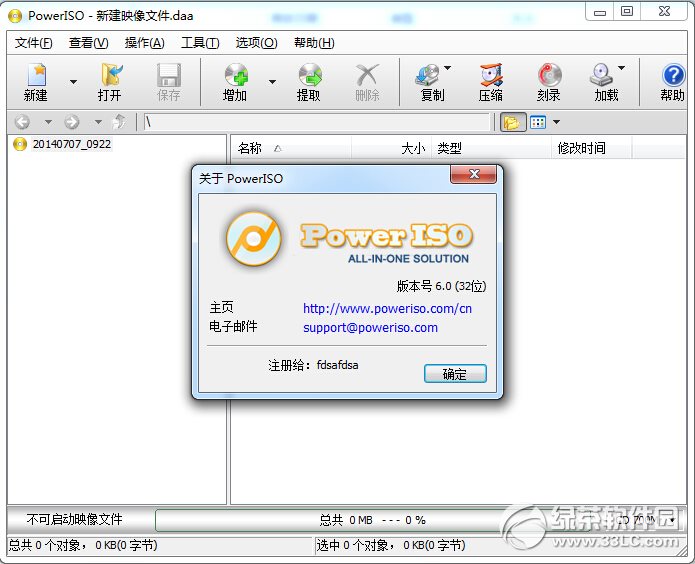Viewport: 695px width, 564px height.
Task: Expand the 加载 dropdown arrow
Action: click(621, 68)
